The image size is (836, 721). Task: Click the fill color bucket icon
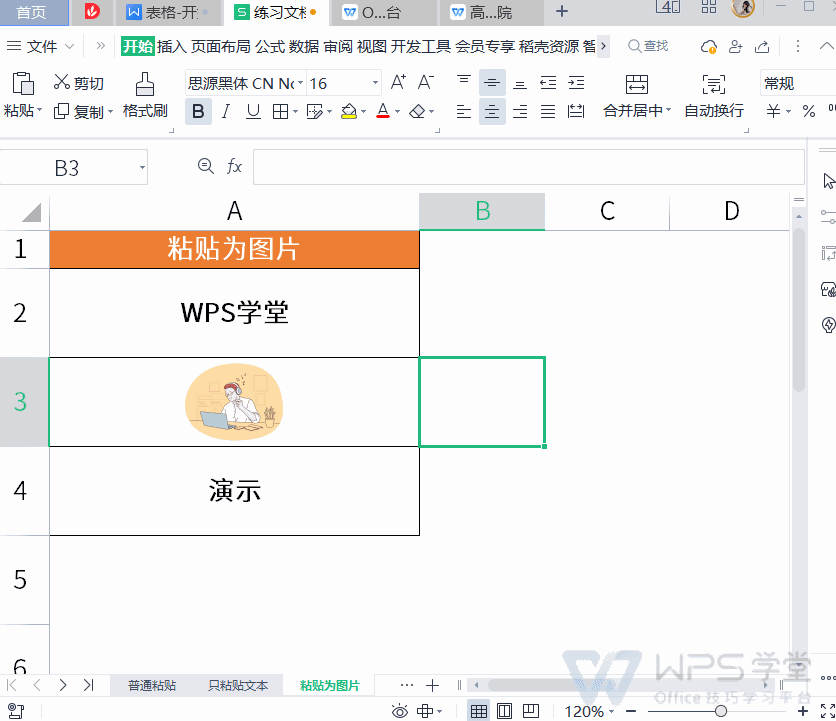coord(349,111)
